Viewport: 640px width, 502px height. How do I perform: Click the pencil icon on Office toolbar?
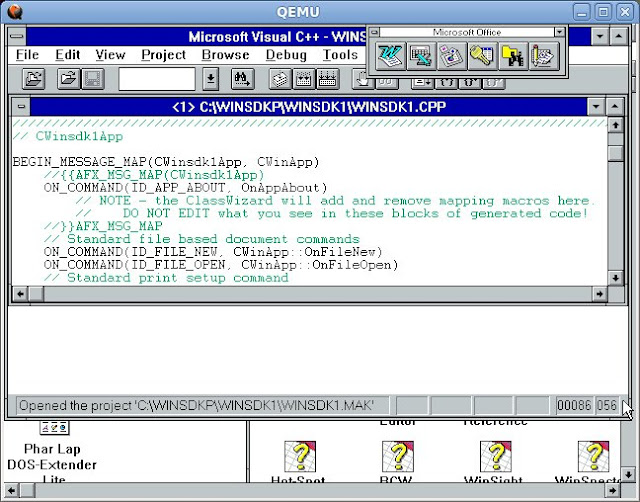pos(544,56)
